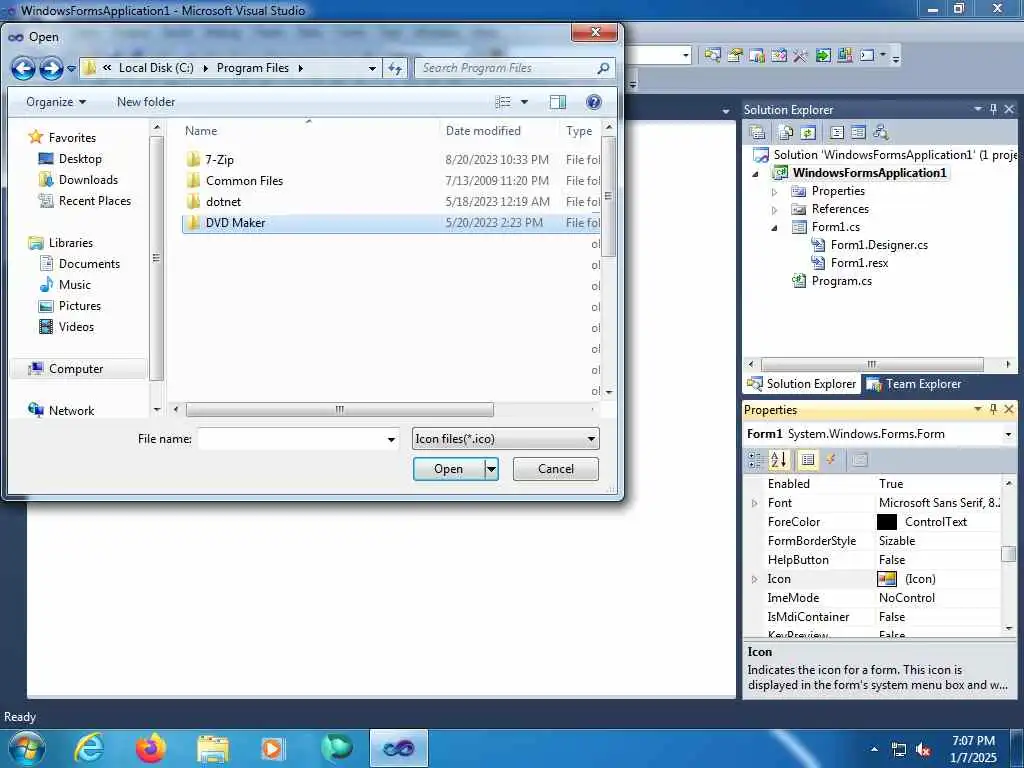Open Recent Places in navigation pane
The height and width of the screenshot is (768, 1024).
tap(94, 200)
